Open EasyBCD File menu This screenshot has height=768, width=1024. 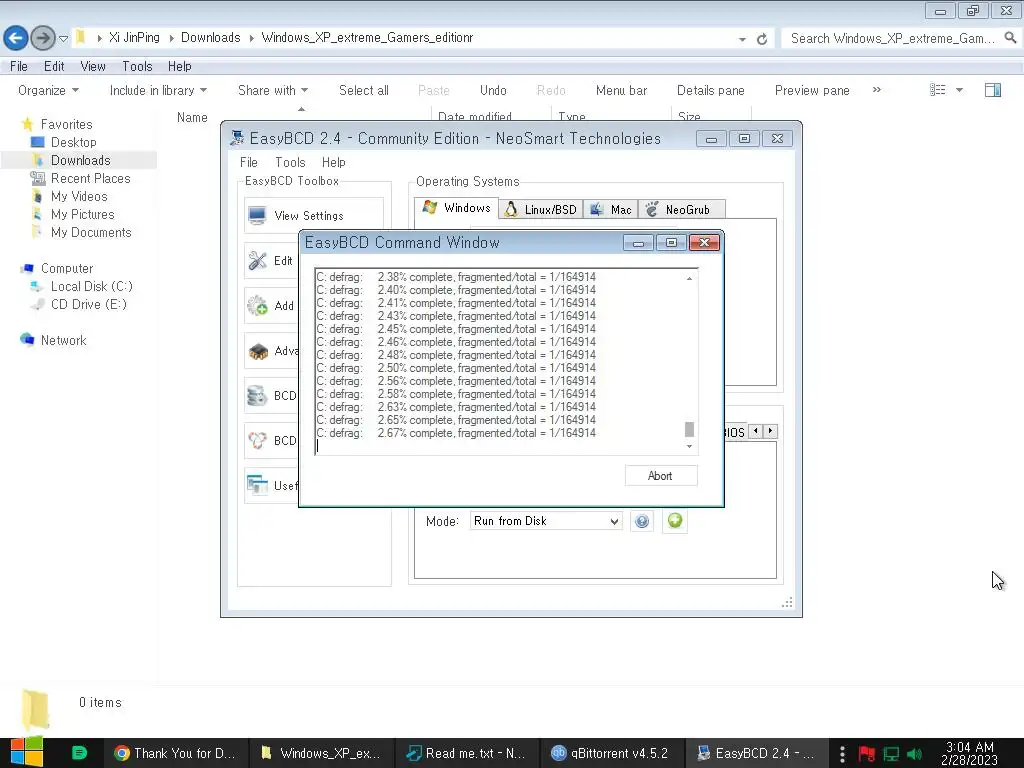[248, 163]
